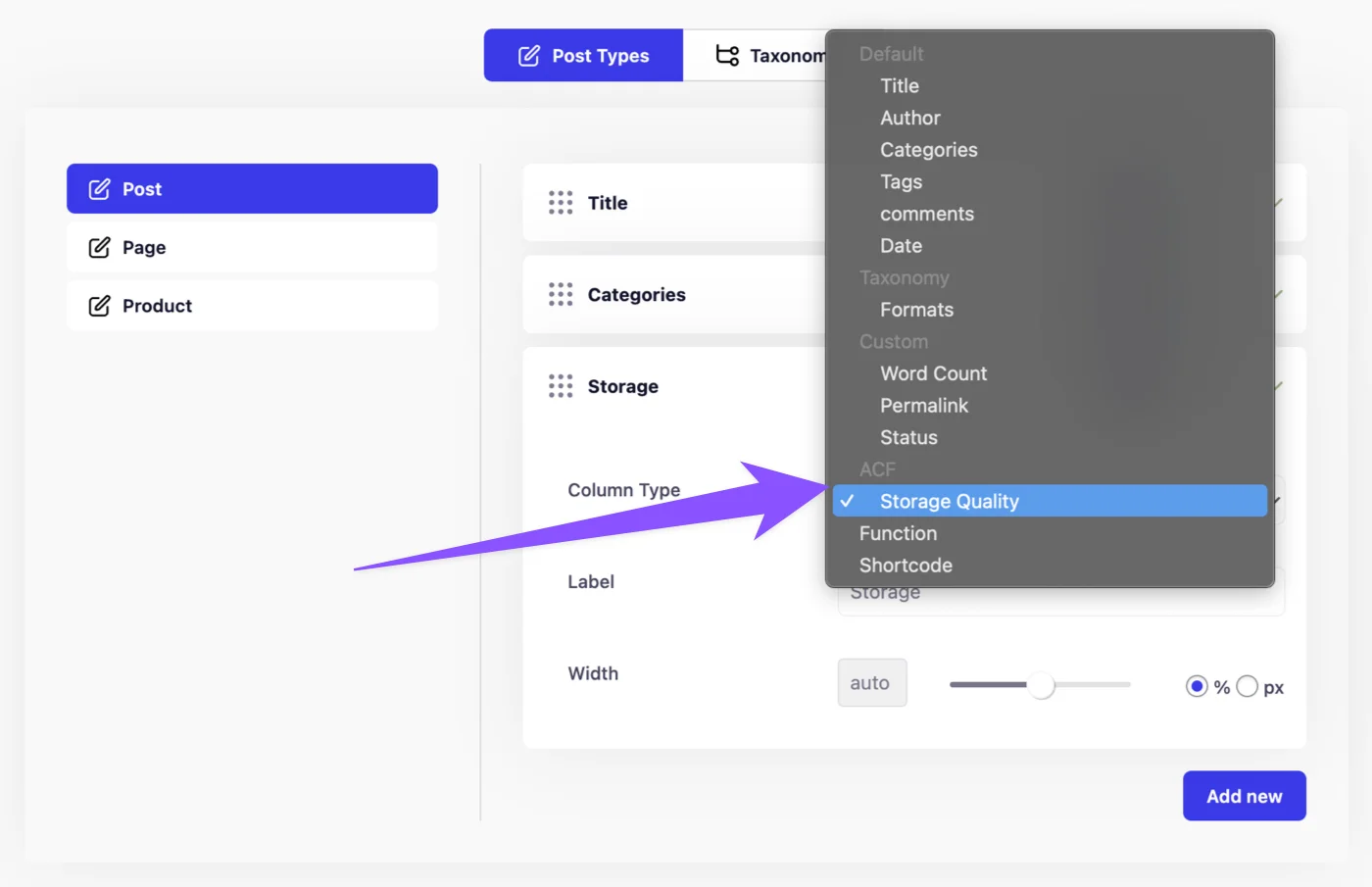Click the Add new button
The height and width of the screenshot is (887, 1372).
pyautogui.click(x=1244, y=796)
